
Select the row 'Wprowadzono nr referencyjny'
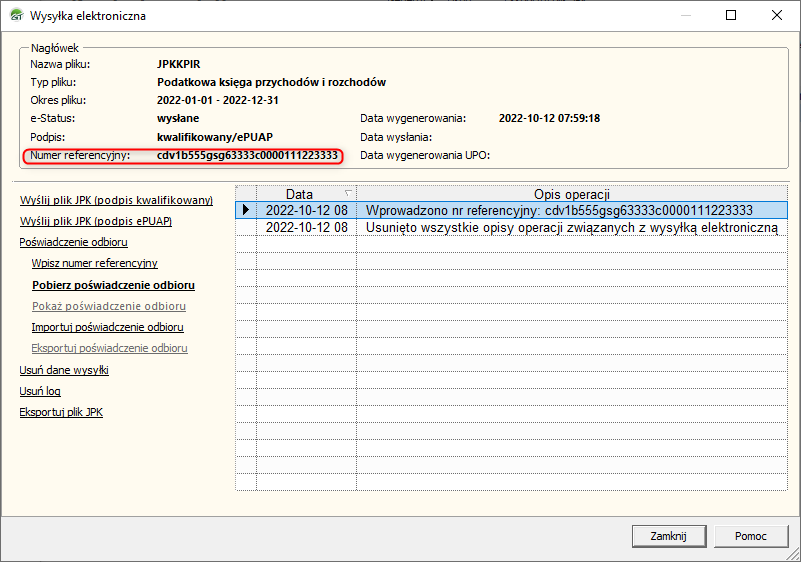pyautogui.click(x=511, y=210)
